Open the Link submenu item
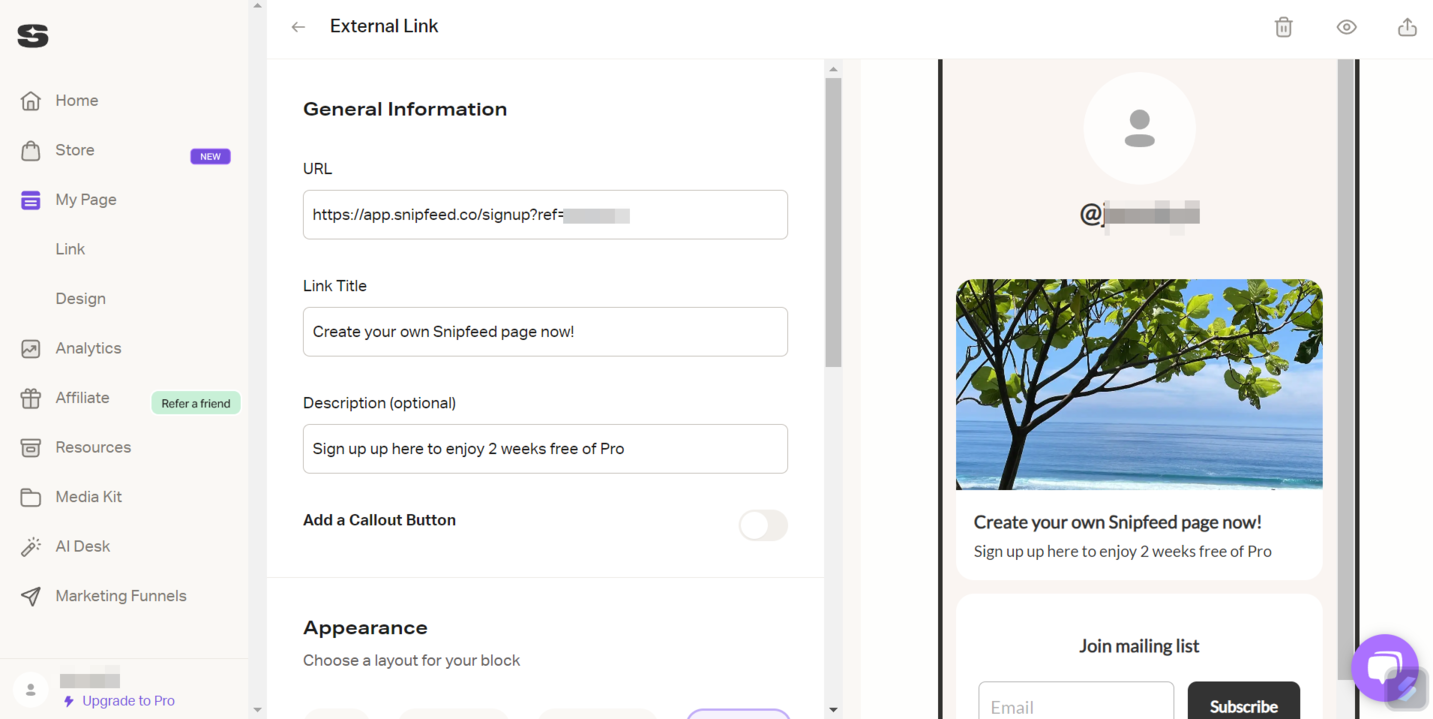Viewport: 1433px width, 719px height. coord(70,249)
